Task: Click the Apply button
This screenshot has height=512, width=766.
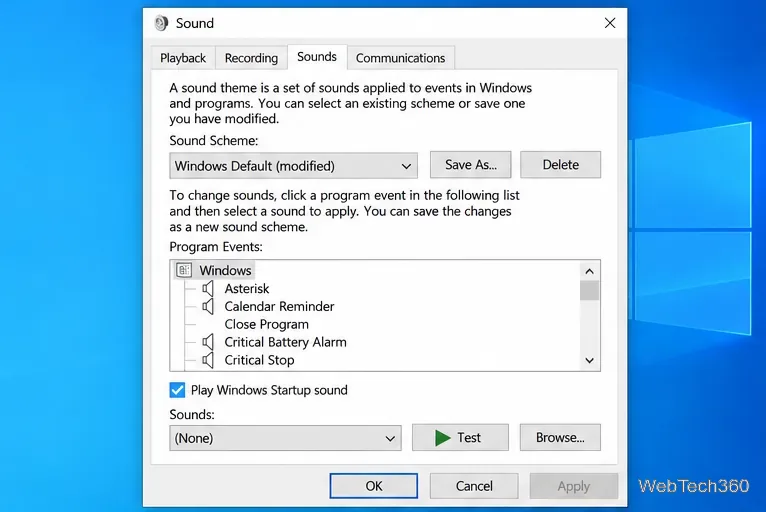Action: point(574,486)
